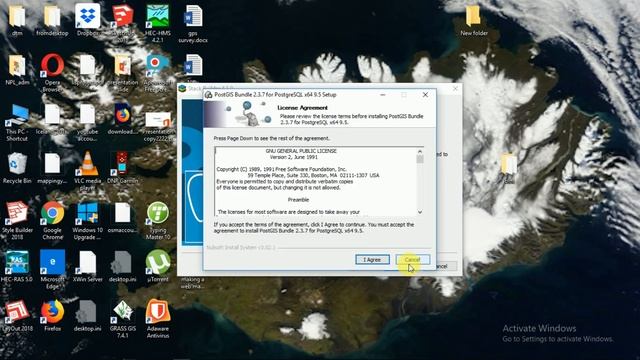Cancel the PostGIS Bundle setup
The height and width of the screenshot is (360, 640).
click(412, 260)
